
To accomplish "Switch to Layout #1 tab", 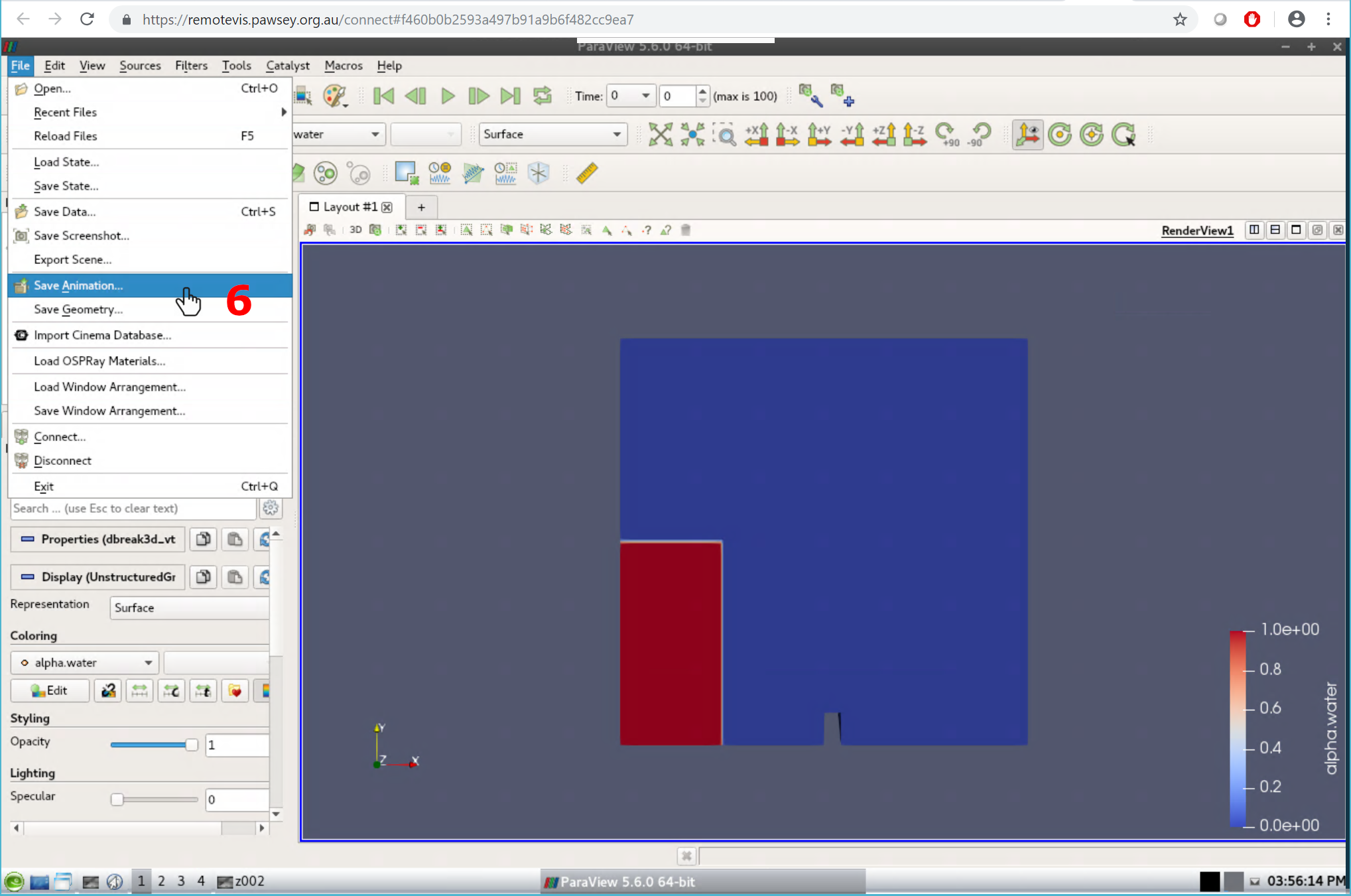I will tap(350, 207).
